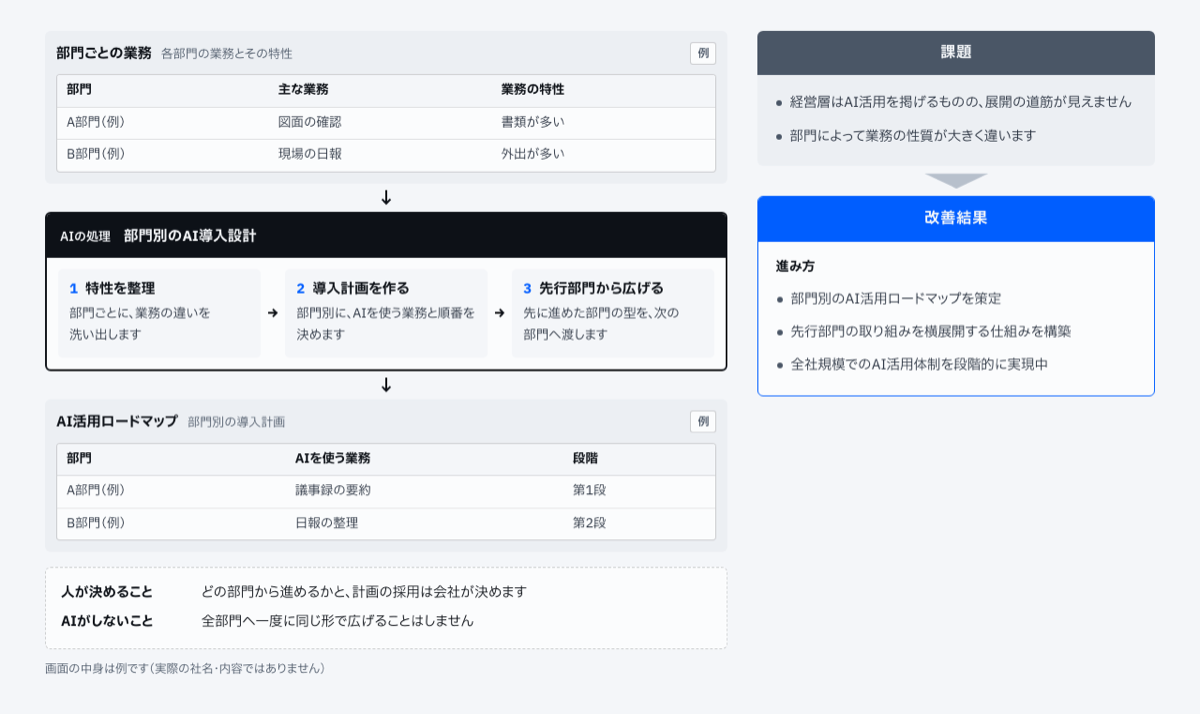Click the AI活用ロードマップ panel title
Viewport: 1200px width, 714px height.
click(117, 421)
